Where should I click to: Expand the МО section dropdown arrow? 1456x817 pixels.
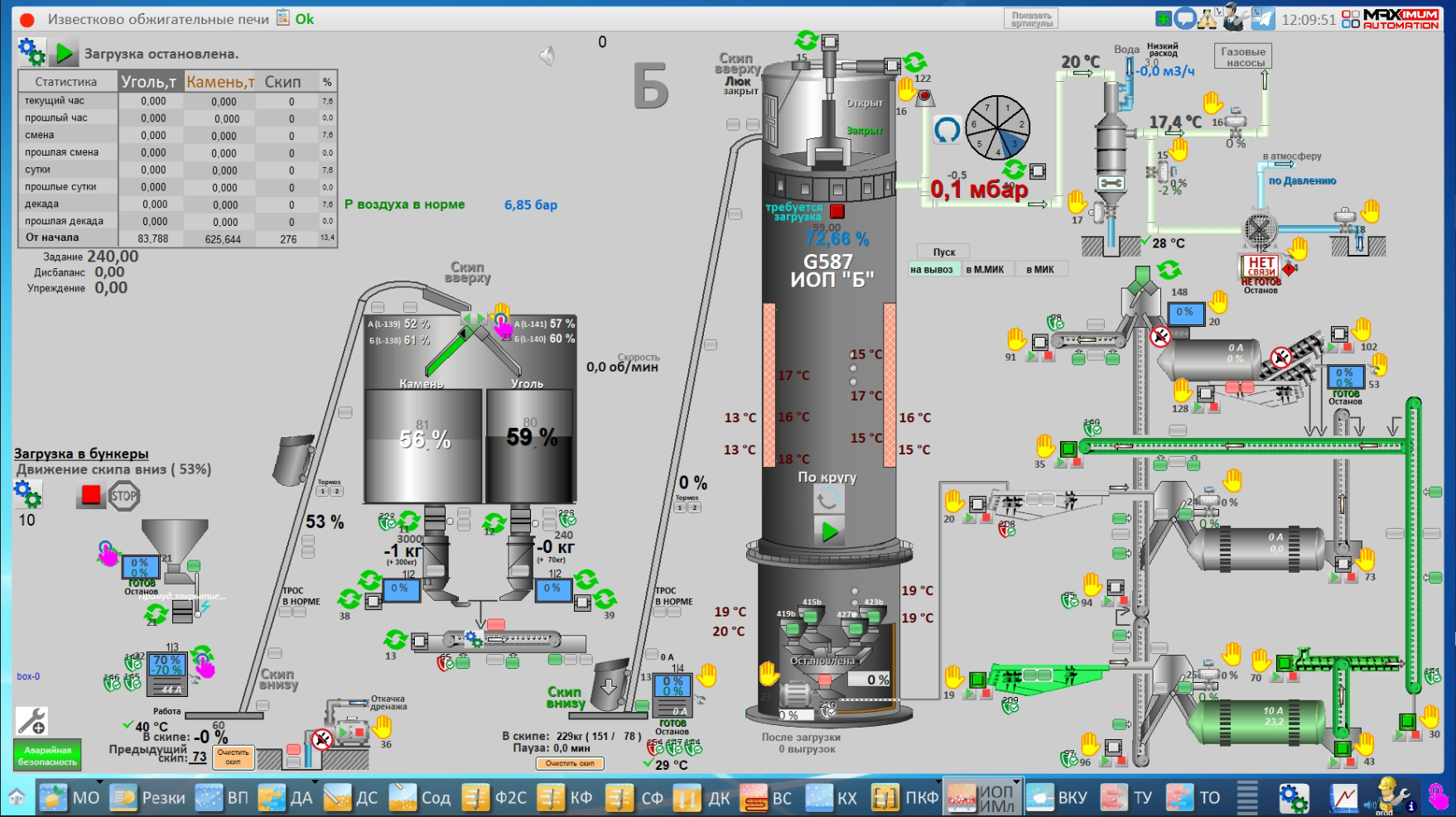tap(99, 781)
